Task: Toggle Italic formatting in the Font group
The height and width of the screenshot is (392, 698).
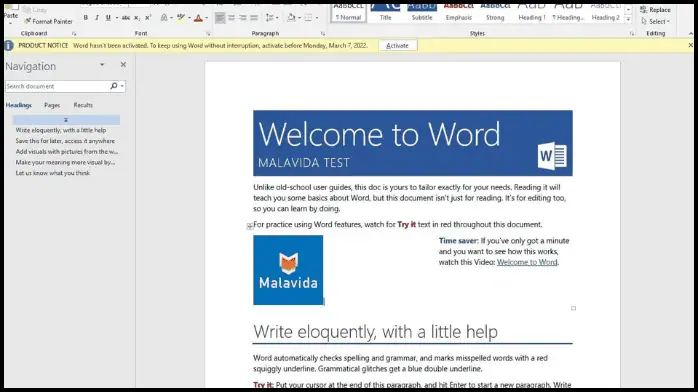Action: pyautogui.click(x=97, y=18)
